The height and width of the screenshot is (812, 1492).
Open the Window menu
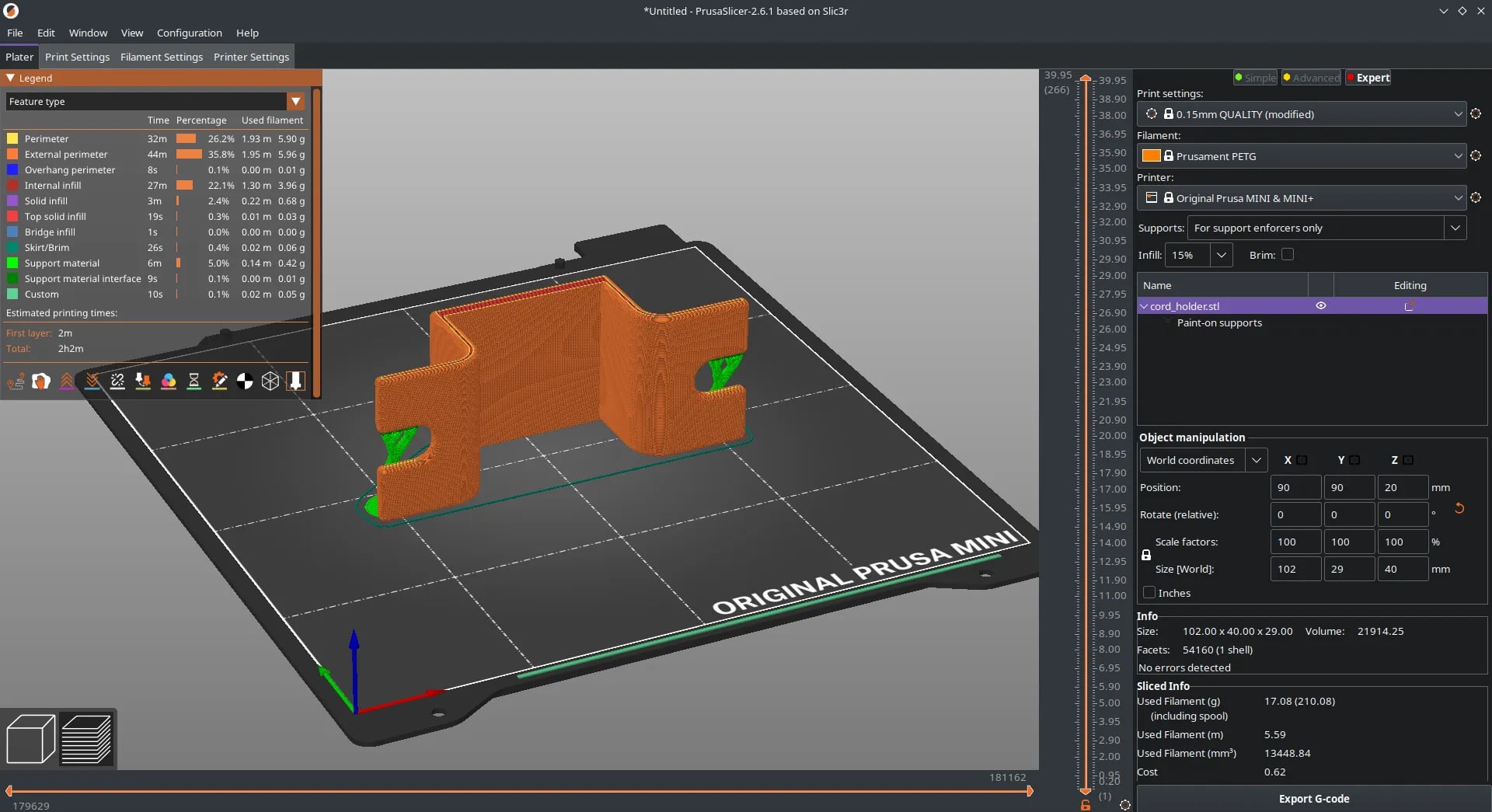click(88, 33)
